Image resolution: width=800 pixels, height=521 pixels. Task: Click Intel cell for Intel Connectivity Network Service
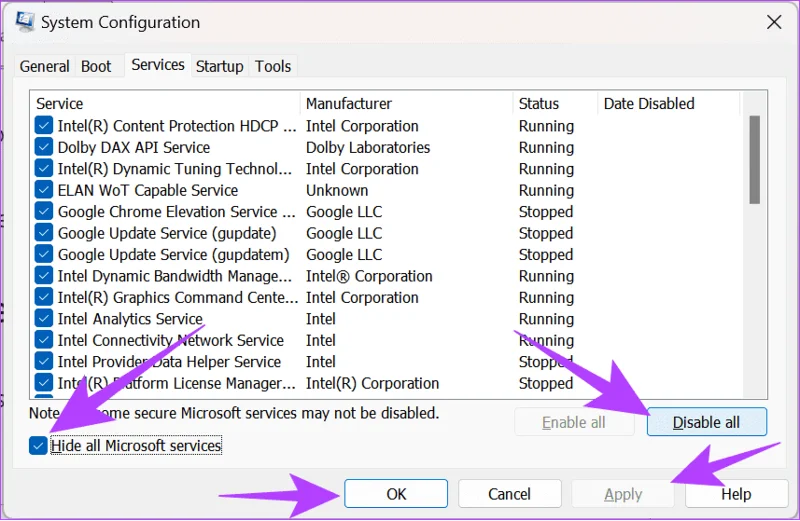[320, 340]
